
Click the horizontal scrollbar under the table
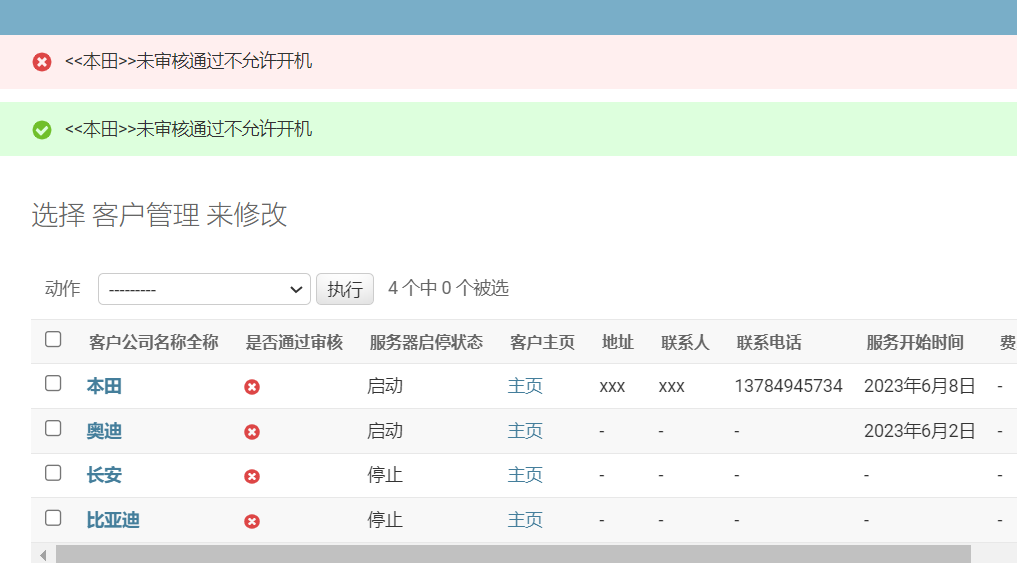pyautogui.click(x=513, y=554)
